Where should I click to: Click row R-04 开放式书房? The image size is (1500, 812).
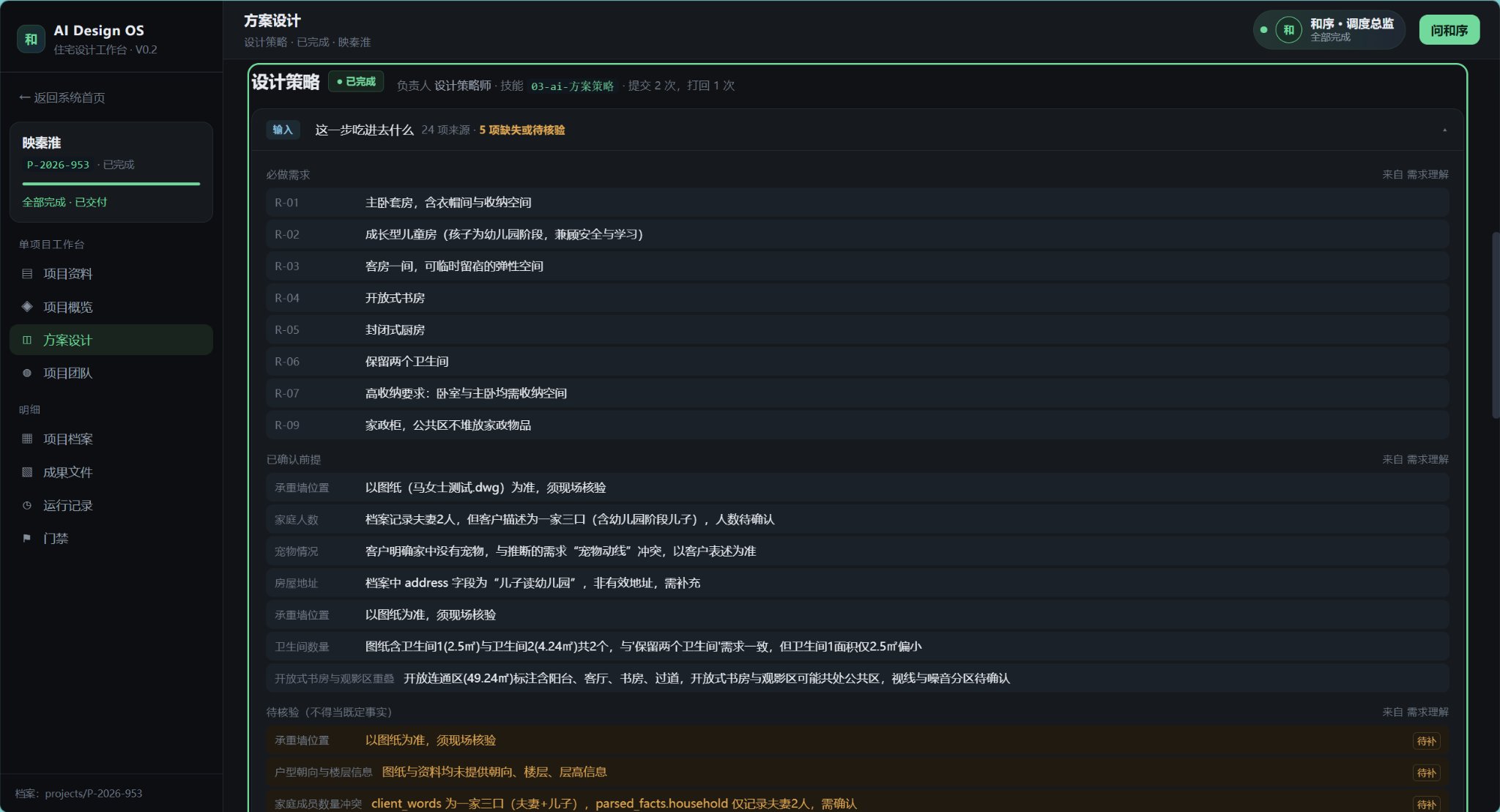(x=858, y=298)
